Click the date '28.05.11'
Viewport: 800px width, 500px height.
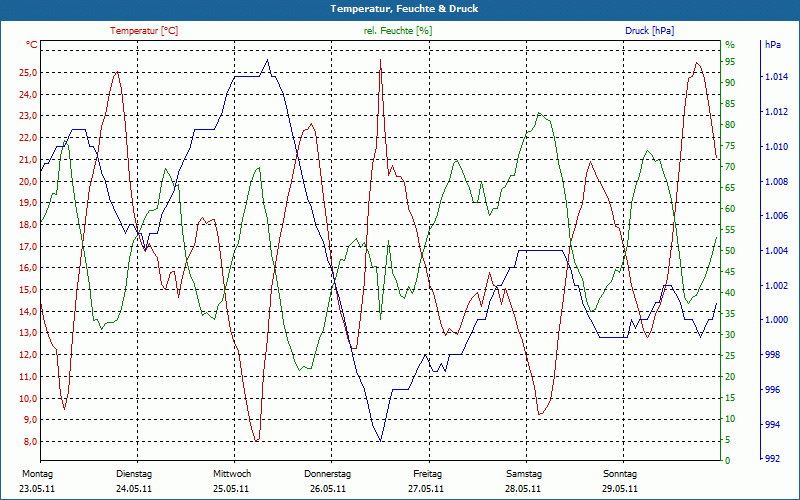click(523, 489)
